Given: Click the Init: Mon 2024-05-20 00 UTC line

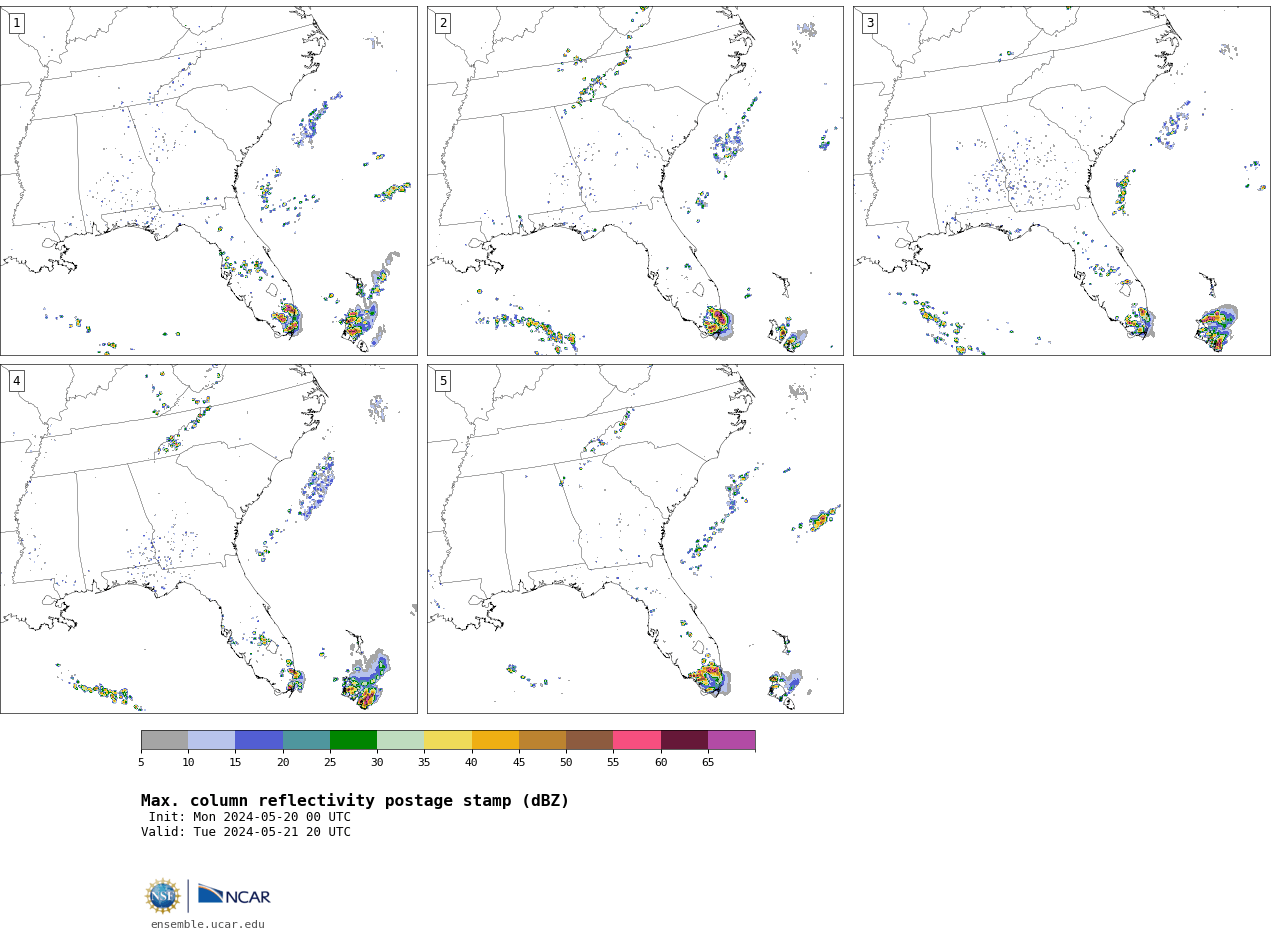Looking at the screenshot, I should point(250,817).
